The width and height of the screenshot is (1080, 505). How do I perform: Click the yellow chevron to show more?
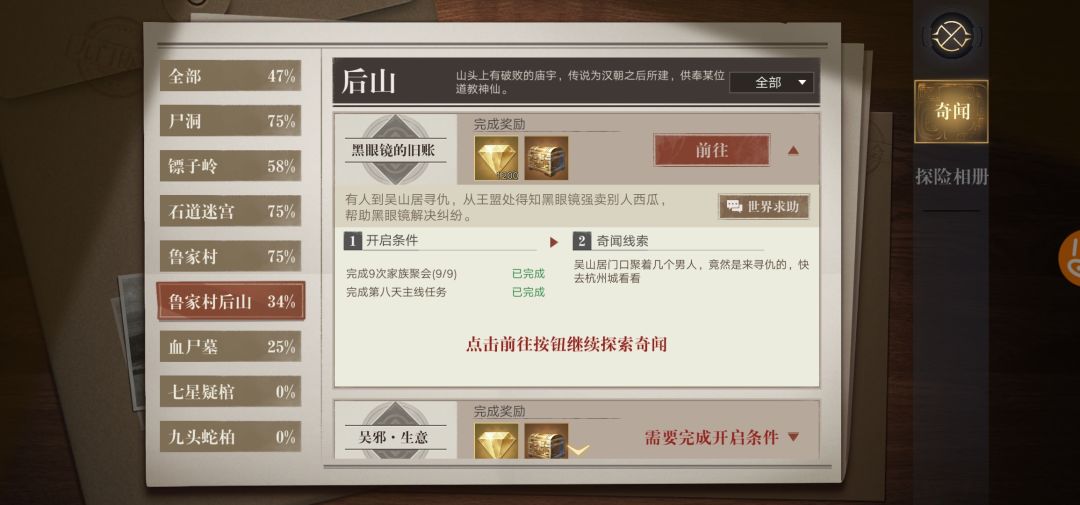[579, 450]
